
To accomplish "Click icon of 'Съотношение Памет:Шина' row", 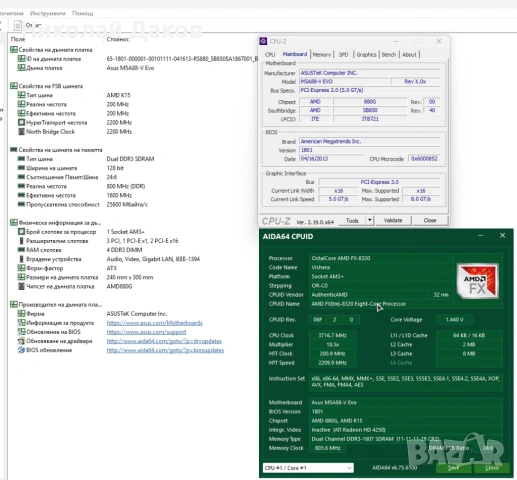I will (x=21, y=177).
